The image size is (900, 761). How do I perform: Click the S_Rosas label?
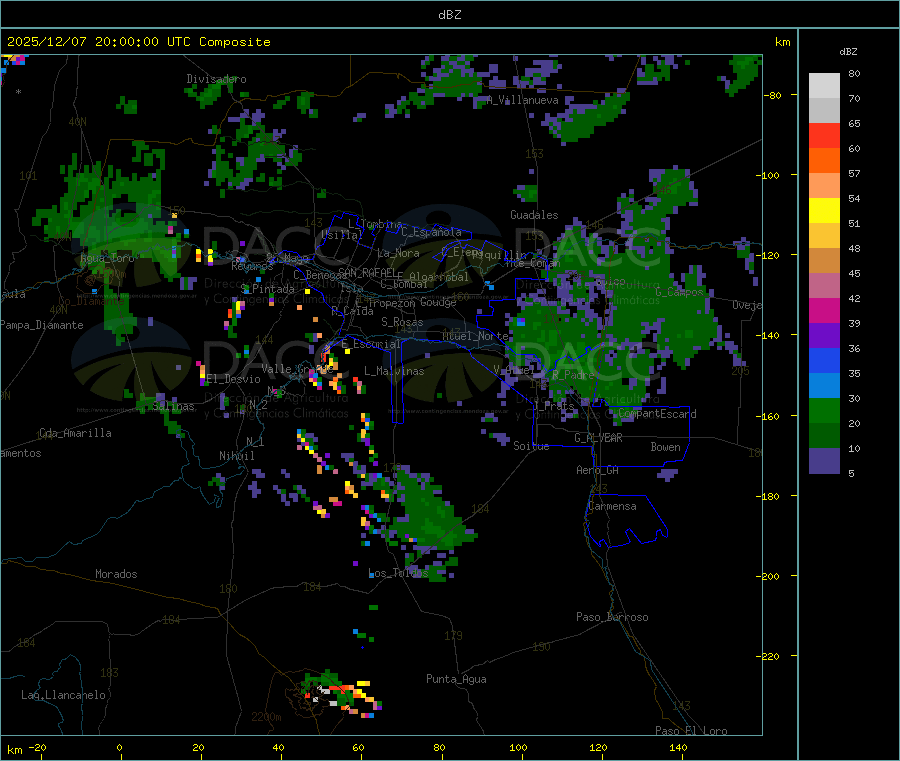tap(402, 322)
